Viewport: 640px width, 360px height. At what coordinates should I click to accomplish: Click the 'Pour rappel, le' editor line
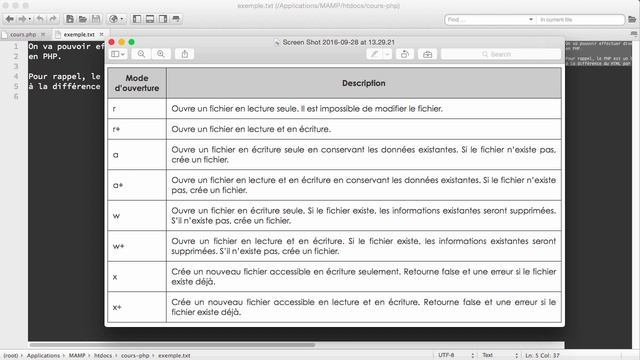click(64, 76)
